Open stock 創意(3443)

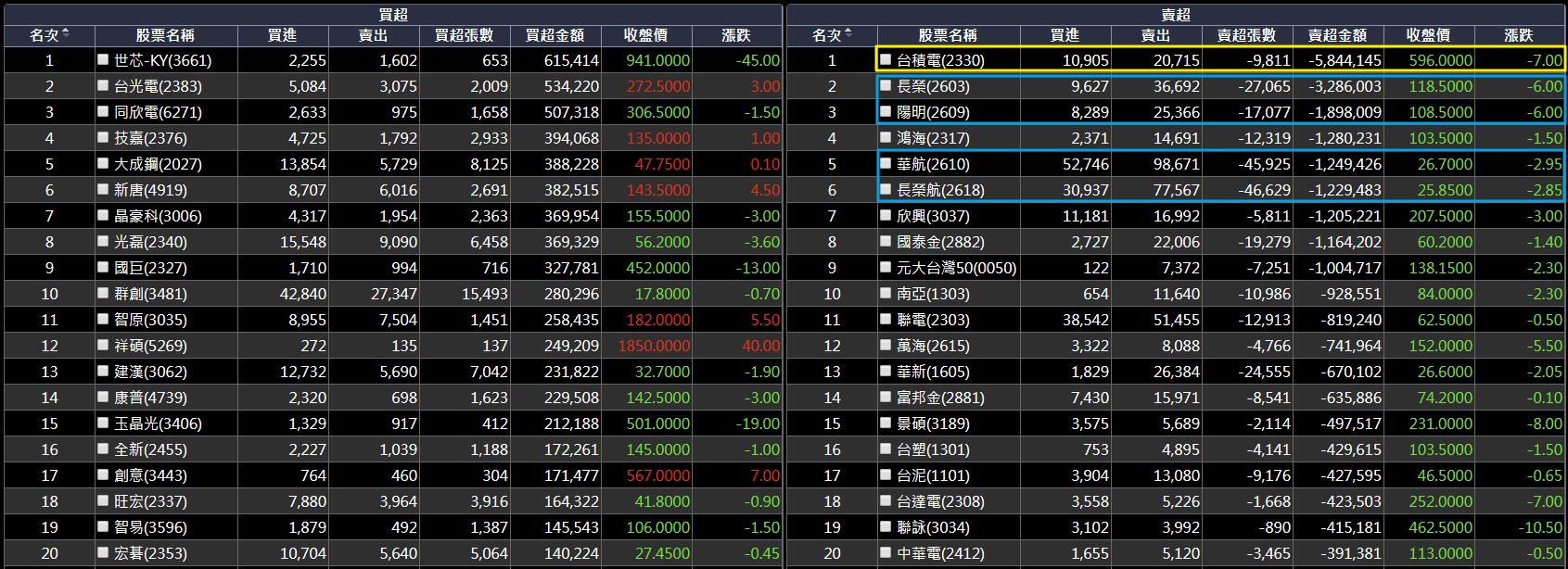pyautogui.click(x=150, y=474)
